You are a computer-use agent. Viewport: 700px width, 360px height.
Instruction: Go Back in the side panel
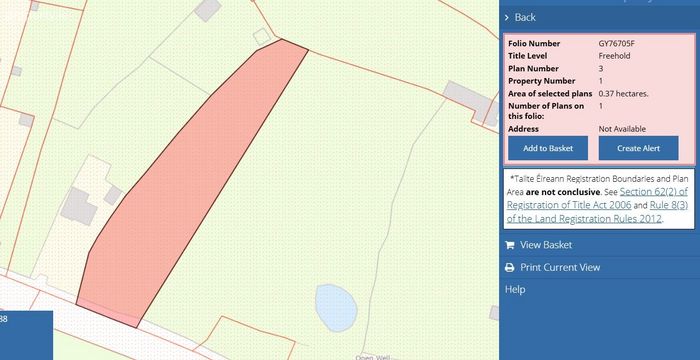(x=525, y=17)
